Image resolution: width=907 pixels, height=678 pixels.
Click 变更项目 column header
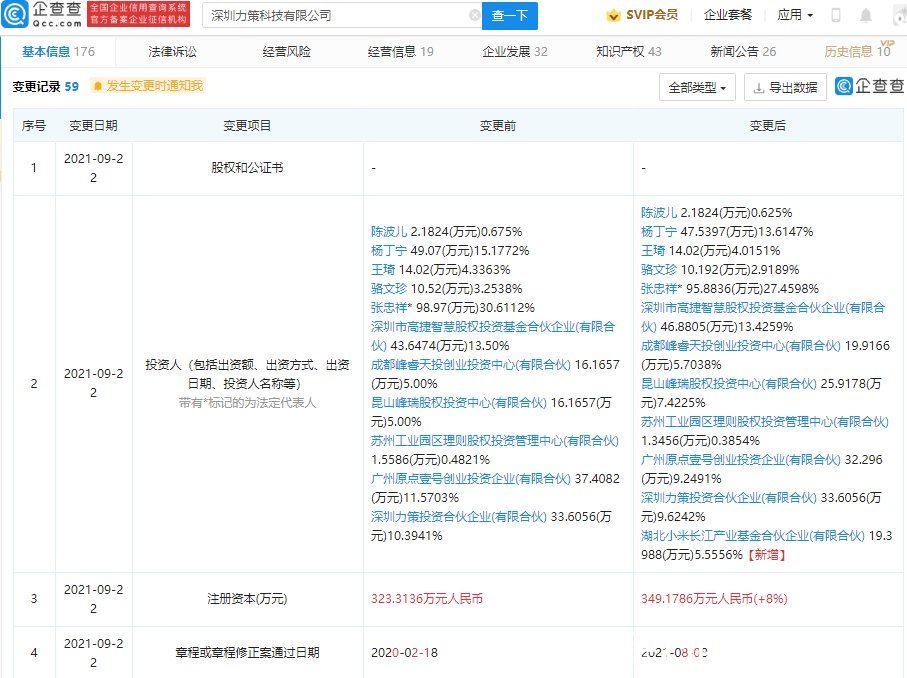[x=247, y=126]
